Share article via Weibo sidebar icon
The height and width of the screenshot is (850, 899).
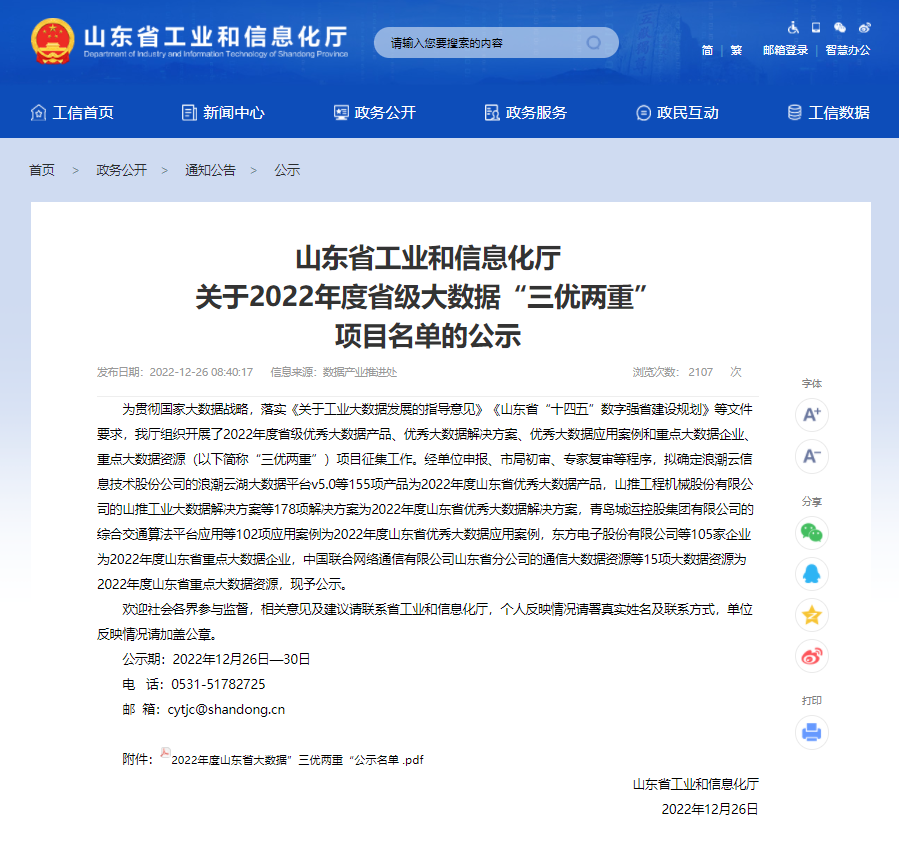pos(812,656)
